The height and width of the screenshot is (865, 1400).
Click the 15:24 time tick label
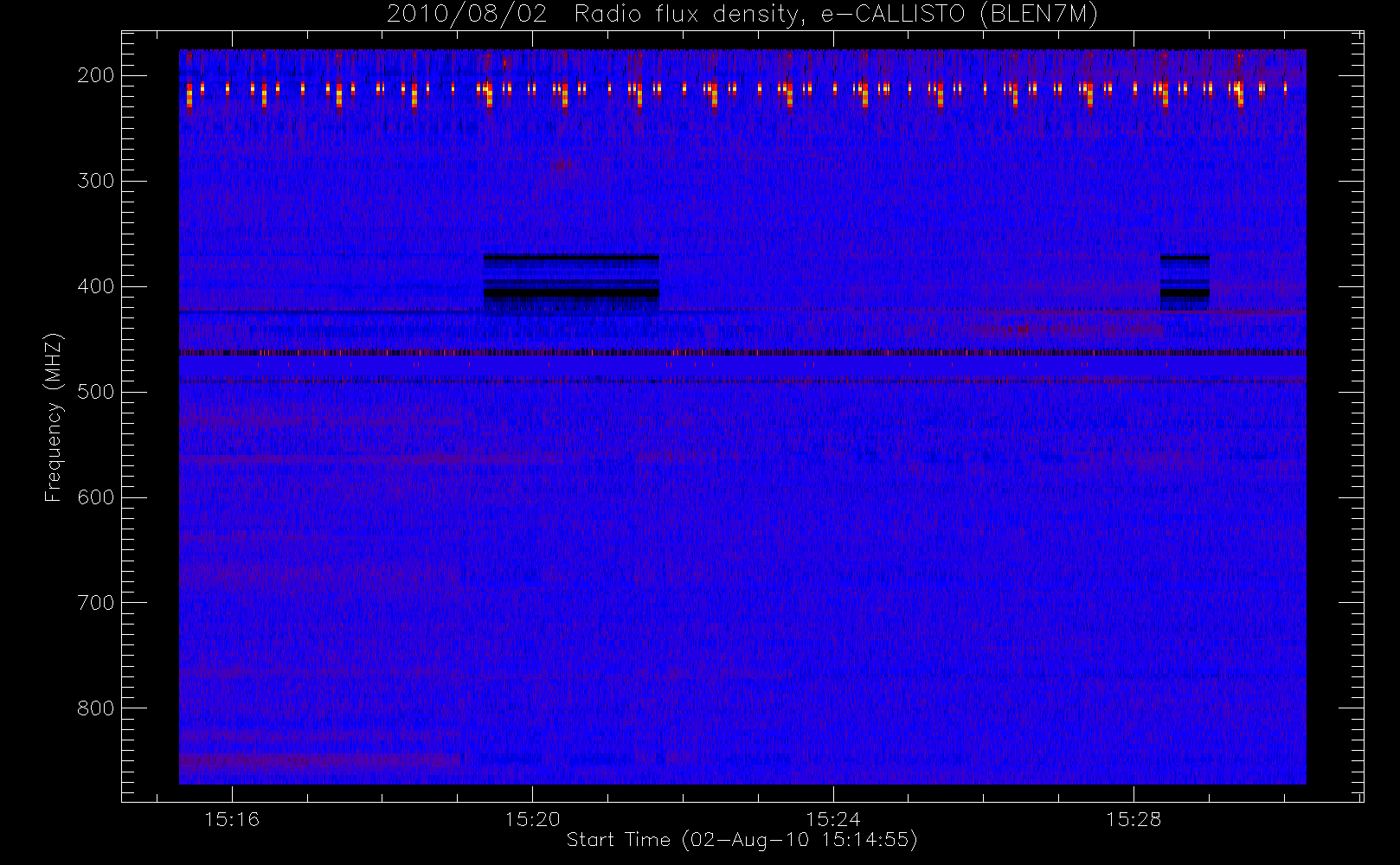click(832, 819)
